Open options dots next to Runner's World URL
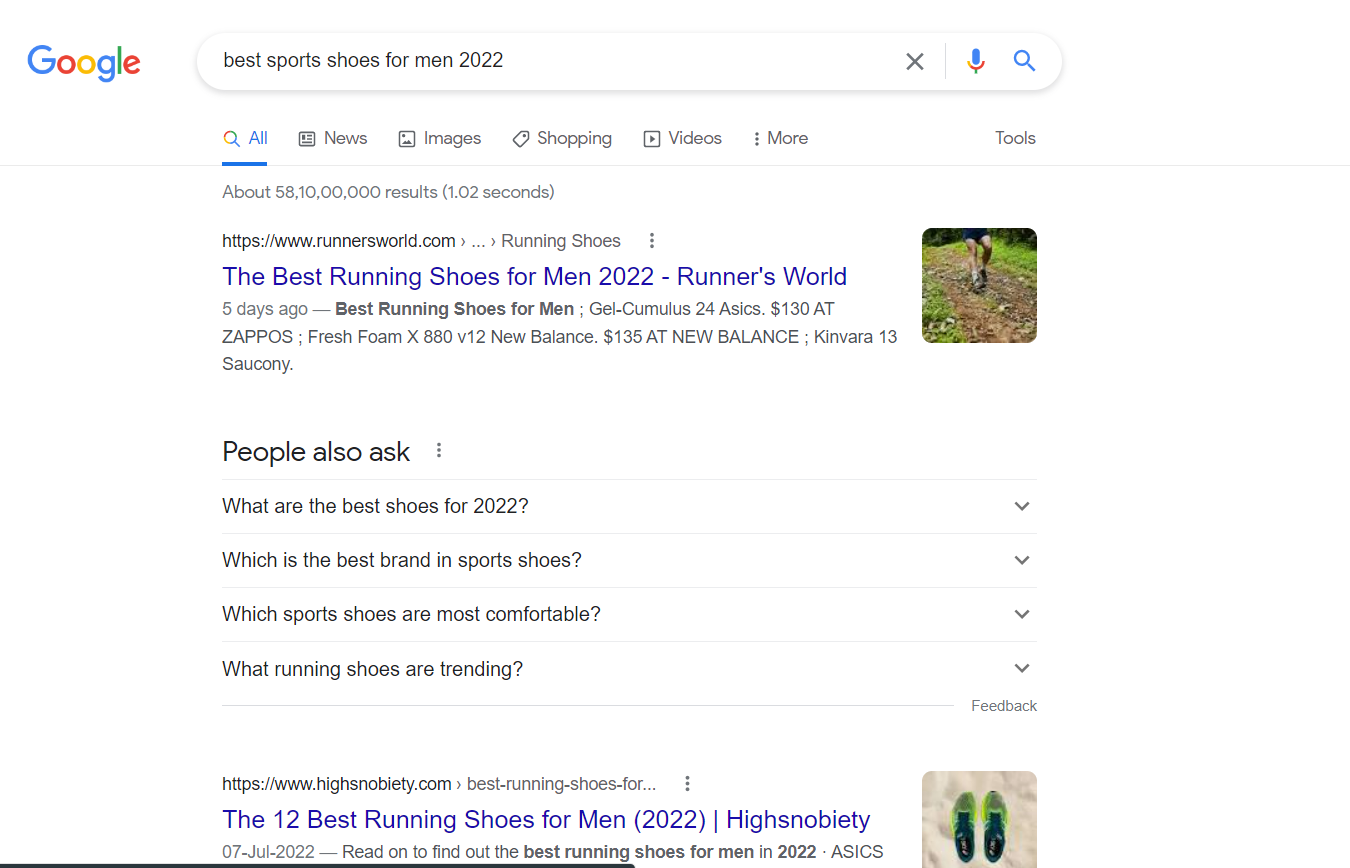The image size is (1350, 868). [652, 241]
